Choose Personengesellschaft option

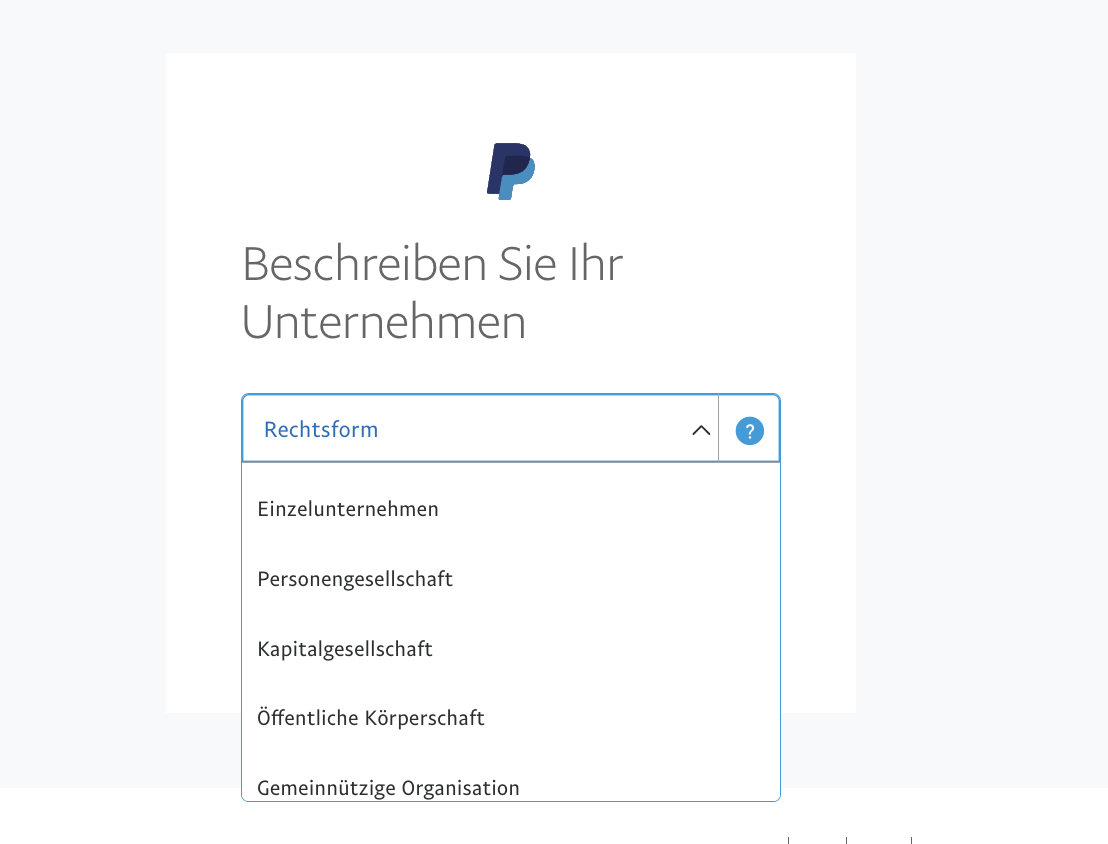(510, 579)
